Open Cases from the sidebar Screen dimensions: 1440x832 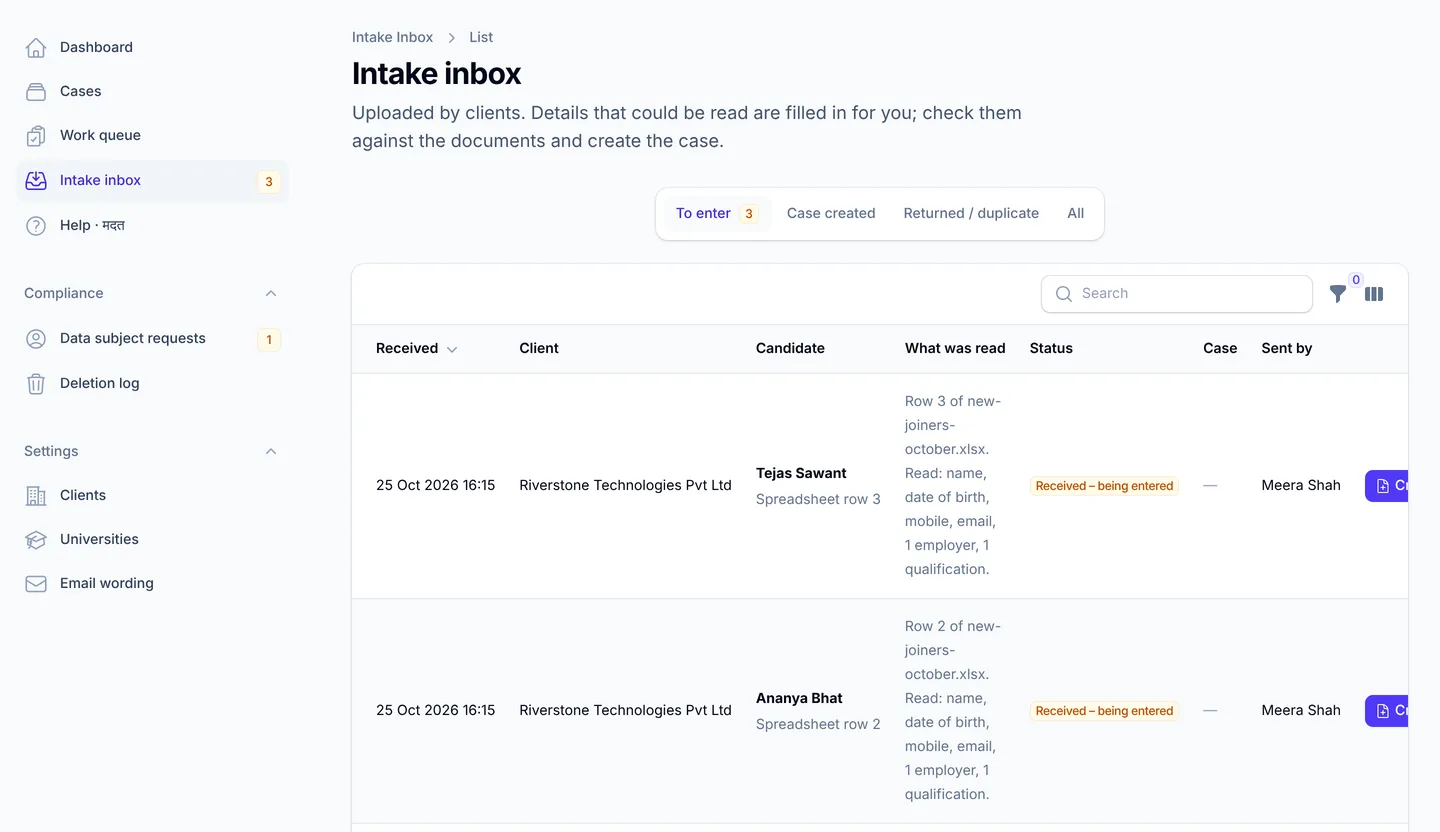click(152, 91)
